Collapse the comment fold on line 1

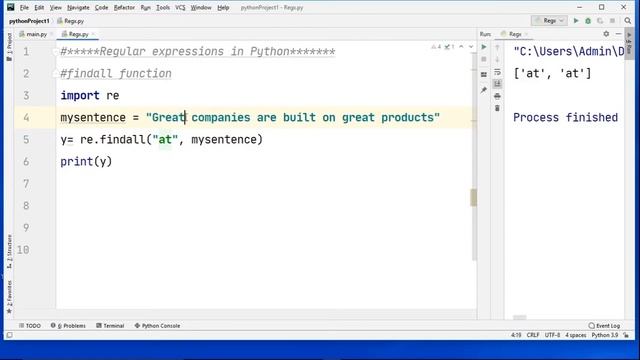(x=56, y=51)
